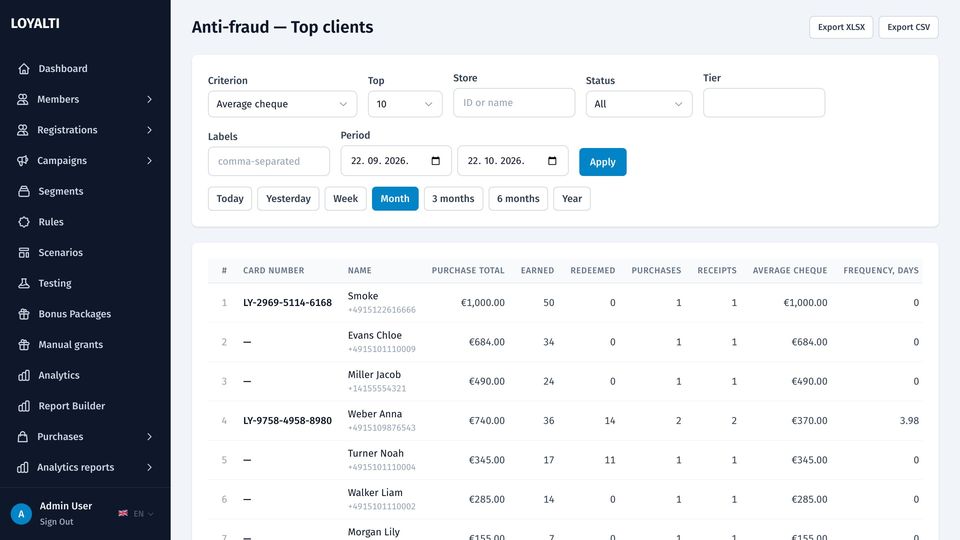Screen dimensions: 960x540
Task: Click the Scenarios icon in sidebar
Action: click(x=24, y=252)
